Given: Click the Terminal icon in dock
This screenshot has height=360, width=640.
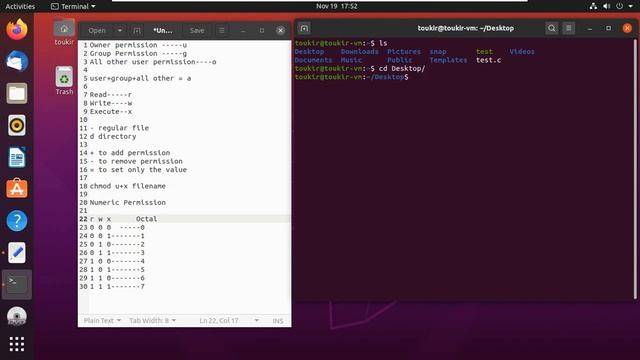Looking at the screenshot, I should (17, 284).
